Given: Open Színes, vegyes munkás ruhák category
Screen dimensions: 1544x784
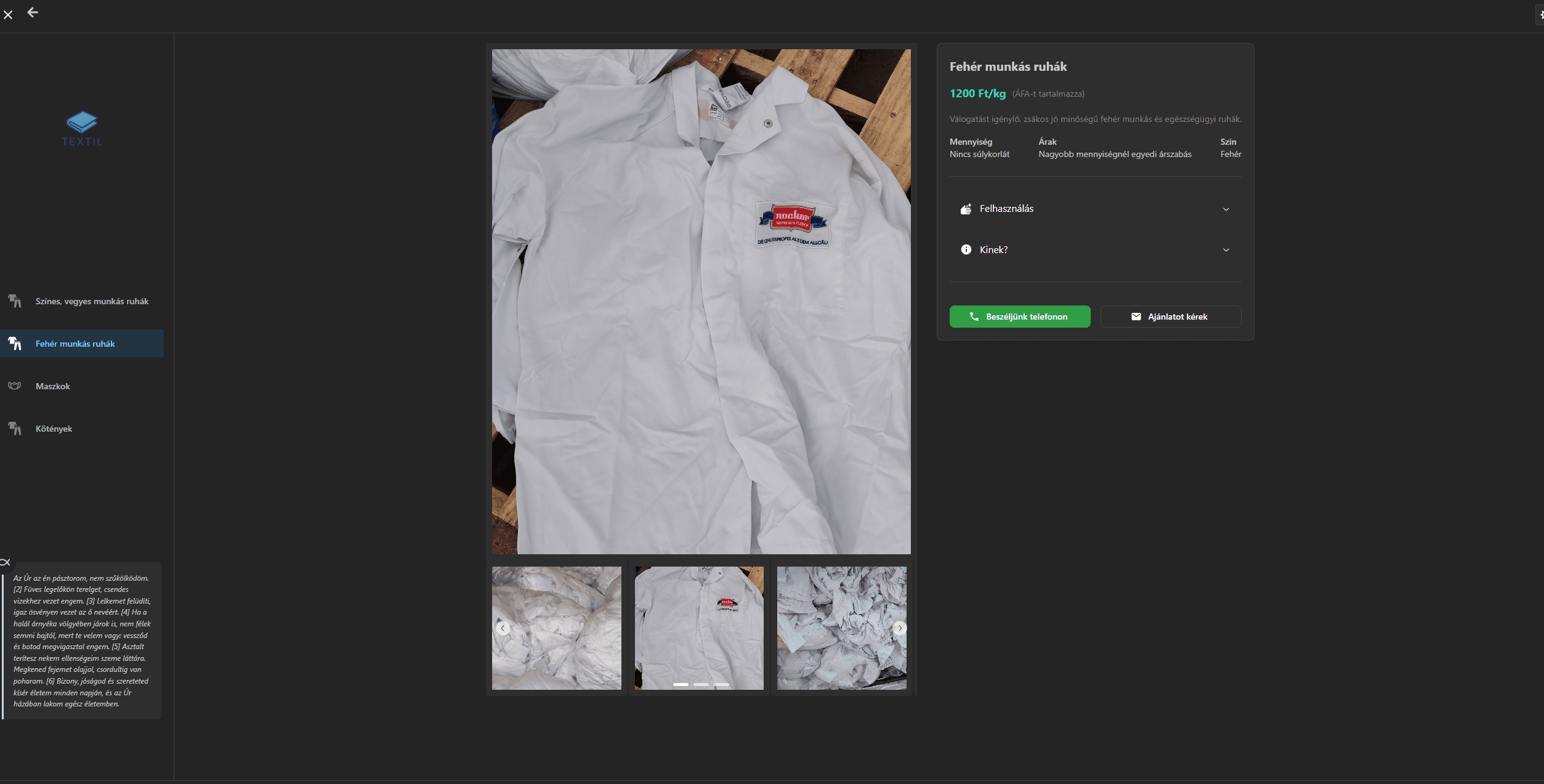Looking at the screenshot, I should click(x=92, y=301).
